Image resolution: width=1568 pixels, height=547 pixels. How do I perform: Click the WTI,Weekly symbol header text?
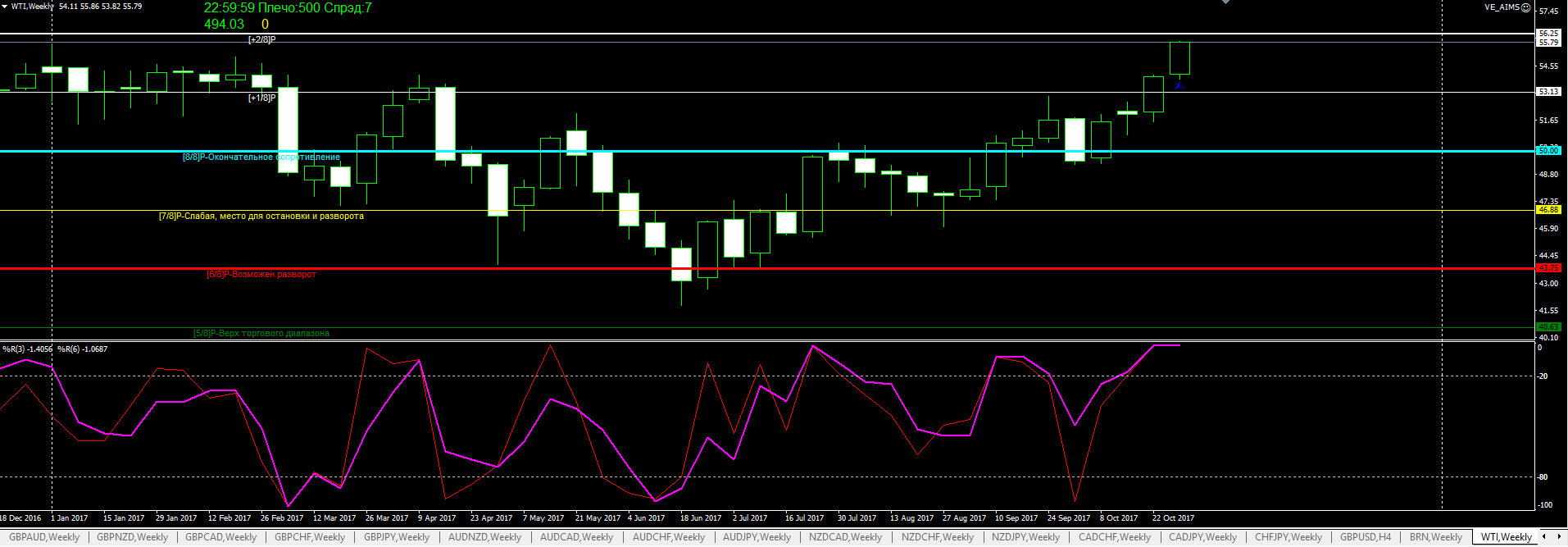coord(33,7)
